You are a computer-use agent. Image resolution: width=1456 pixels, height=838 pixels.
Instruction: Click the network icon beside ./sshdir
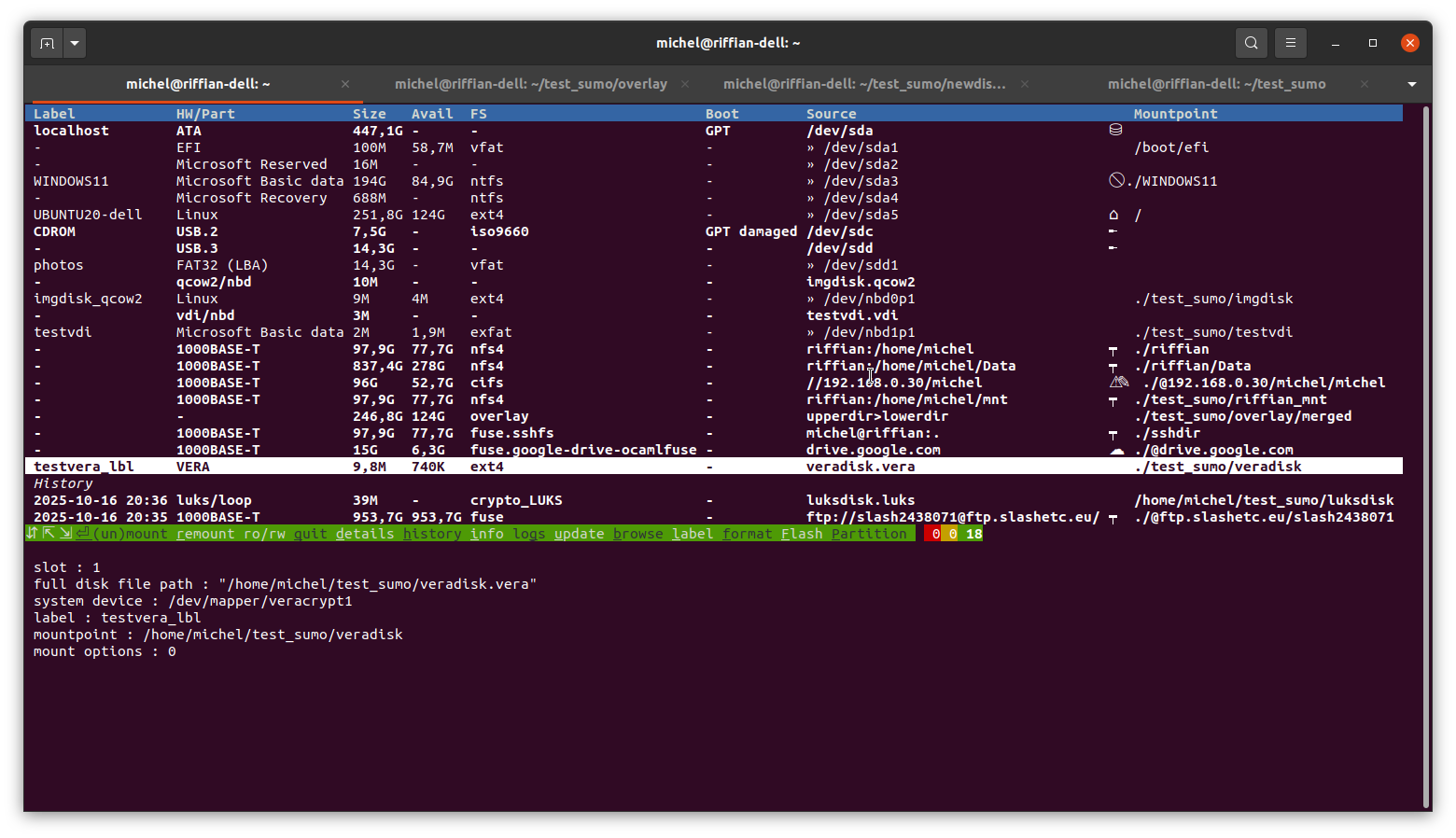(1113, 435)
